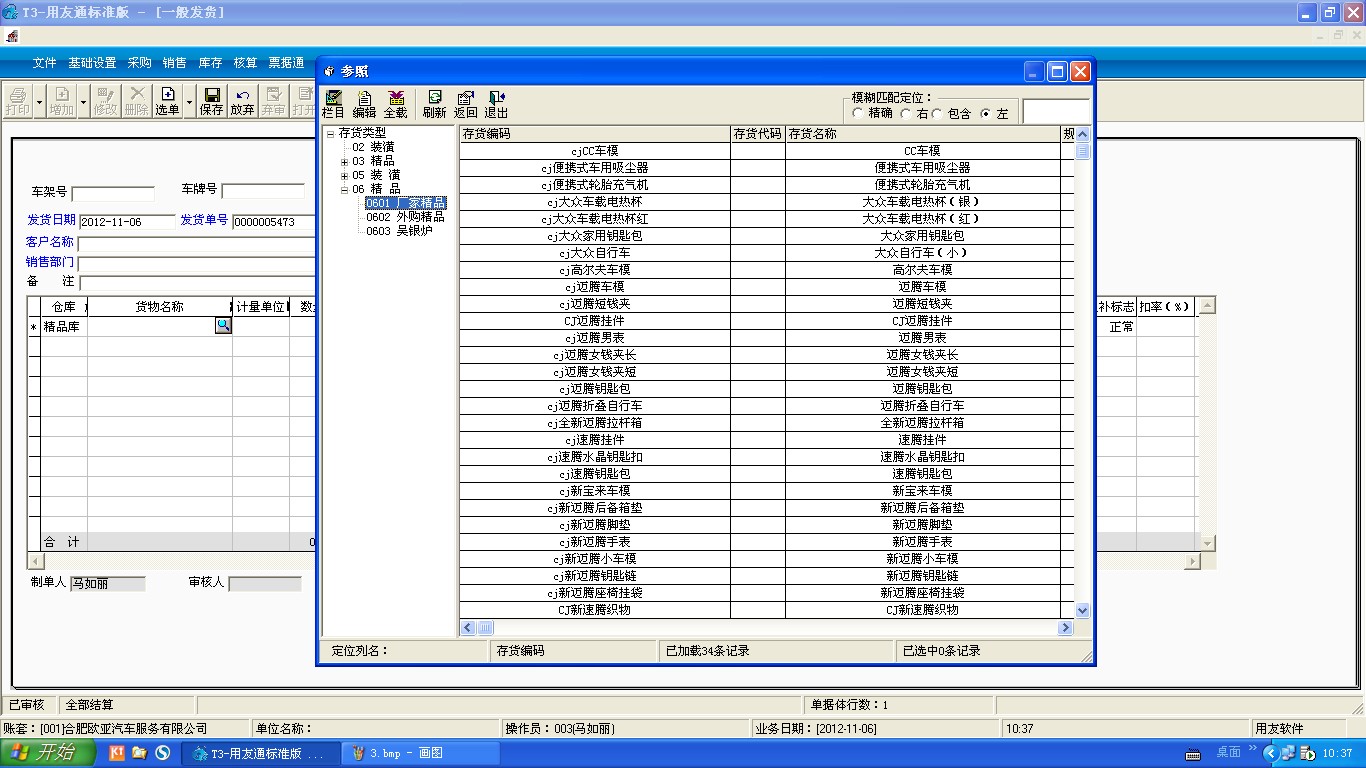Select the 精确 exact match radio button
This screenshot has width=1366, height=768.
(858, 114)
